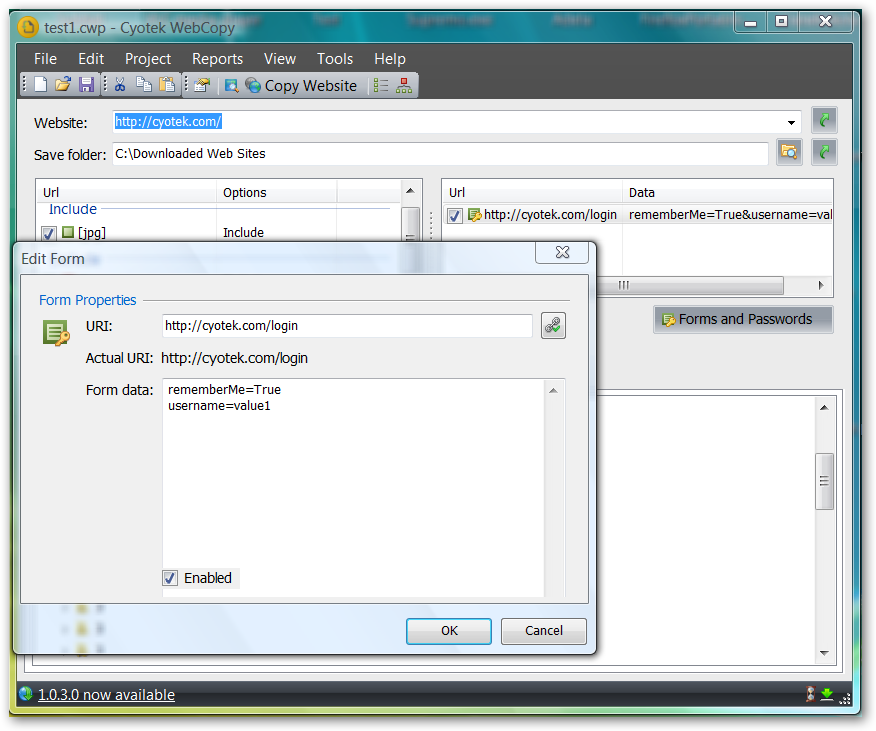Image resolution: width=876 pixels, height=731 pixels.
Task: Click the Actual URI http://cyotek.com/login text
Action: pos(234,358)
